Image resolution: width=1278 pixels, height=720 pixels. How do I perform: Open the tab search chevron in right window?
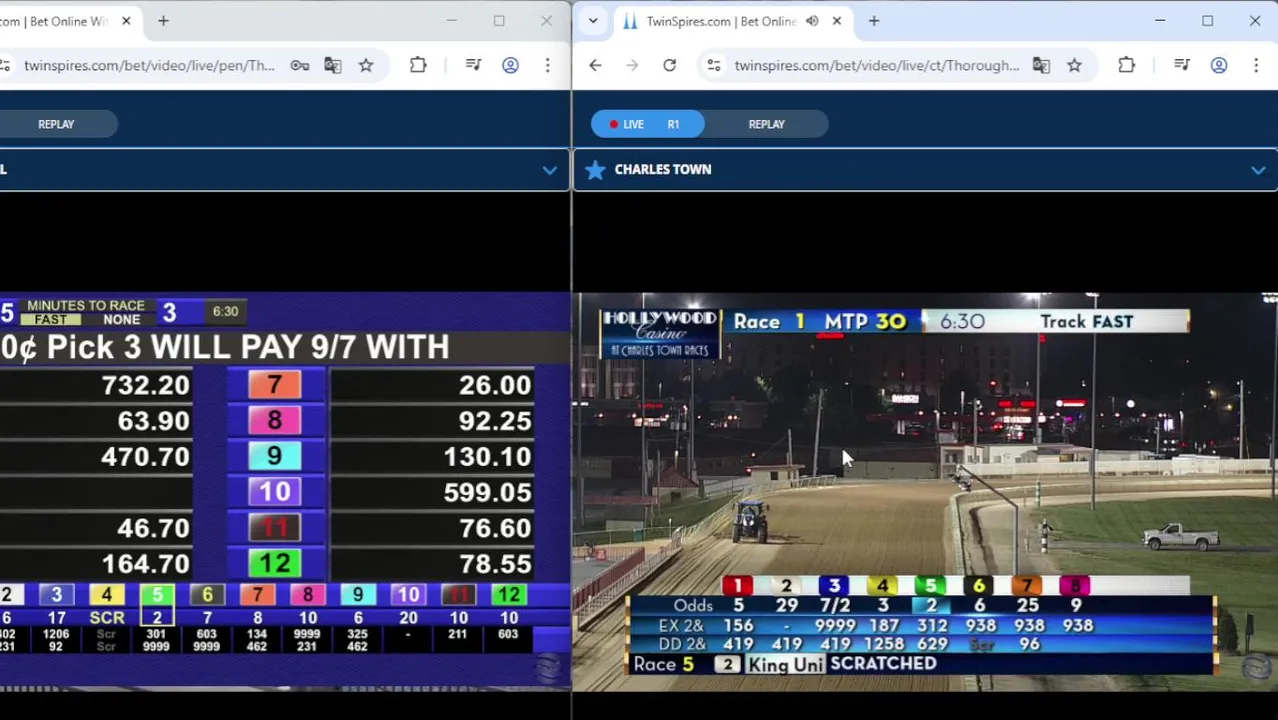coord(593,21)
